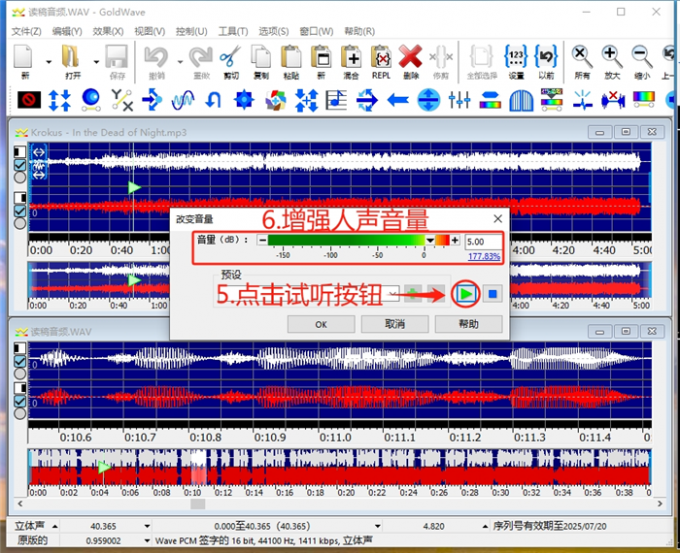The image size is (680, 553).
Task: Open the 工具 (Tools) menu
Action: pos(233,31)
